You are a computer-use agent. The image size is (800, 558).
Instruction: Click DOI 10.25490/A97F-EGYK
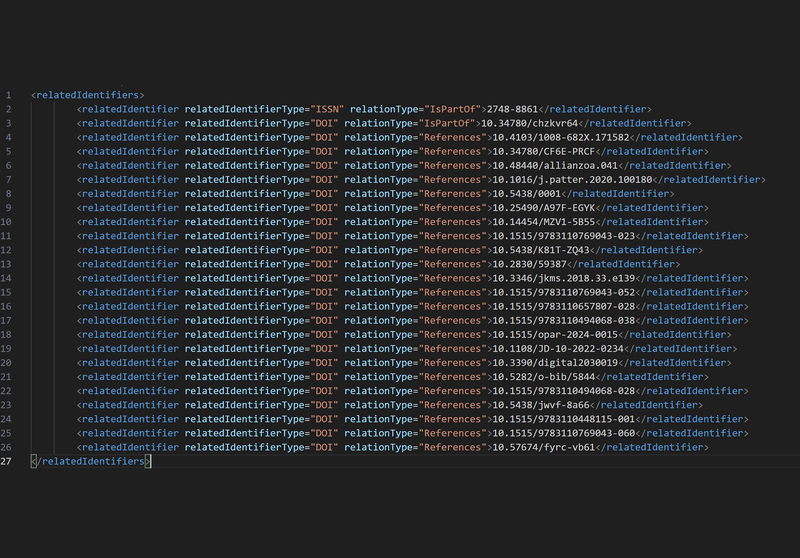point(544,208)
